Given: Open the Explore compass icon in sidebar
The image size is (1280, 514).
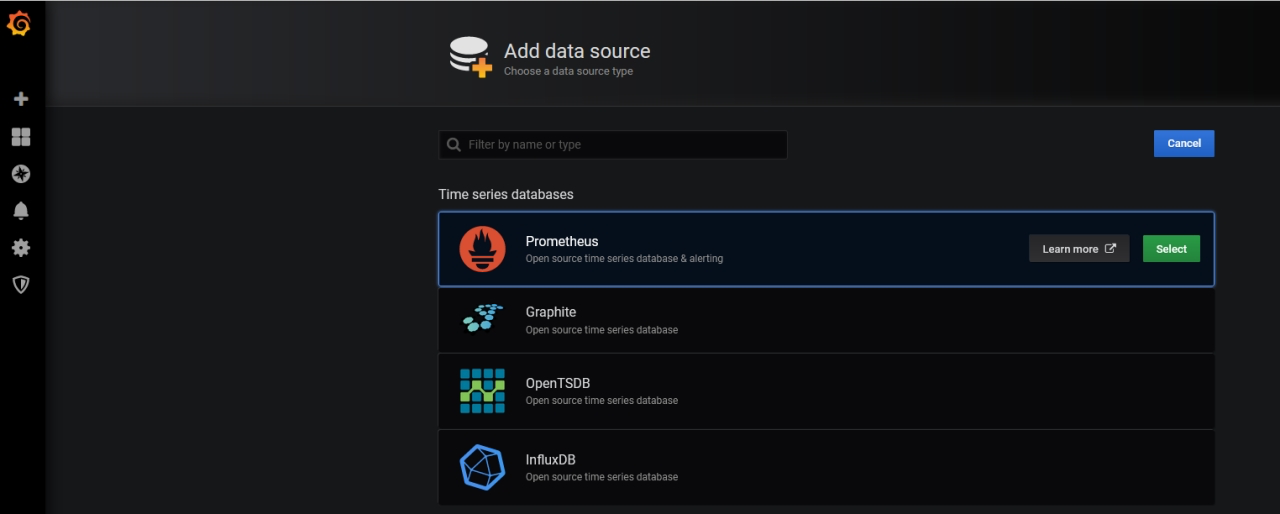Looking at the screenshot, I should point(21,174).
